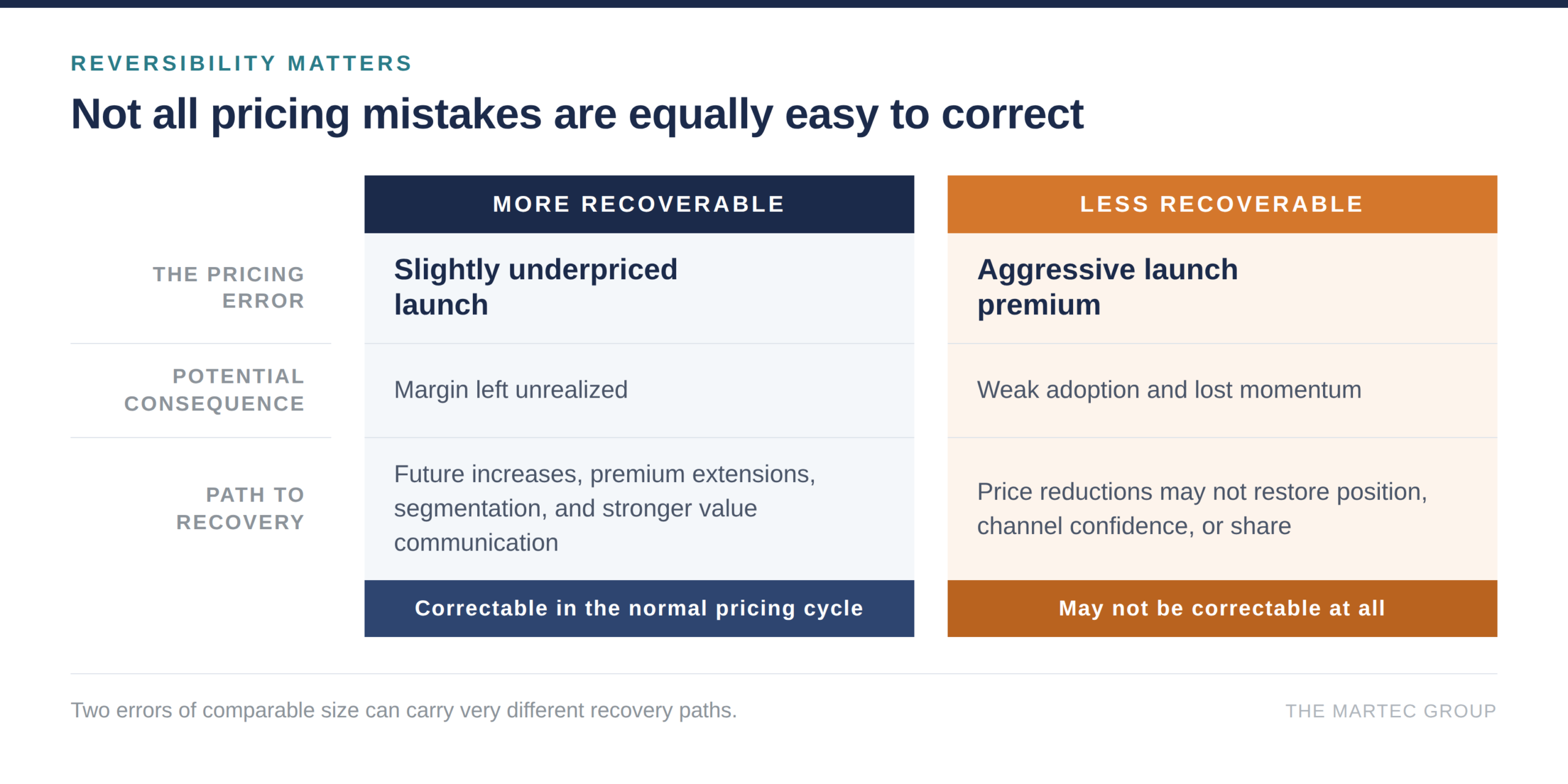
Task: Click the dark navy top border bar
Action: coord(784,4)
